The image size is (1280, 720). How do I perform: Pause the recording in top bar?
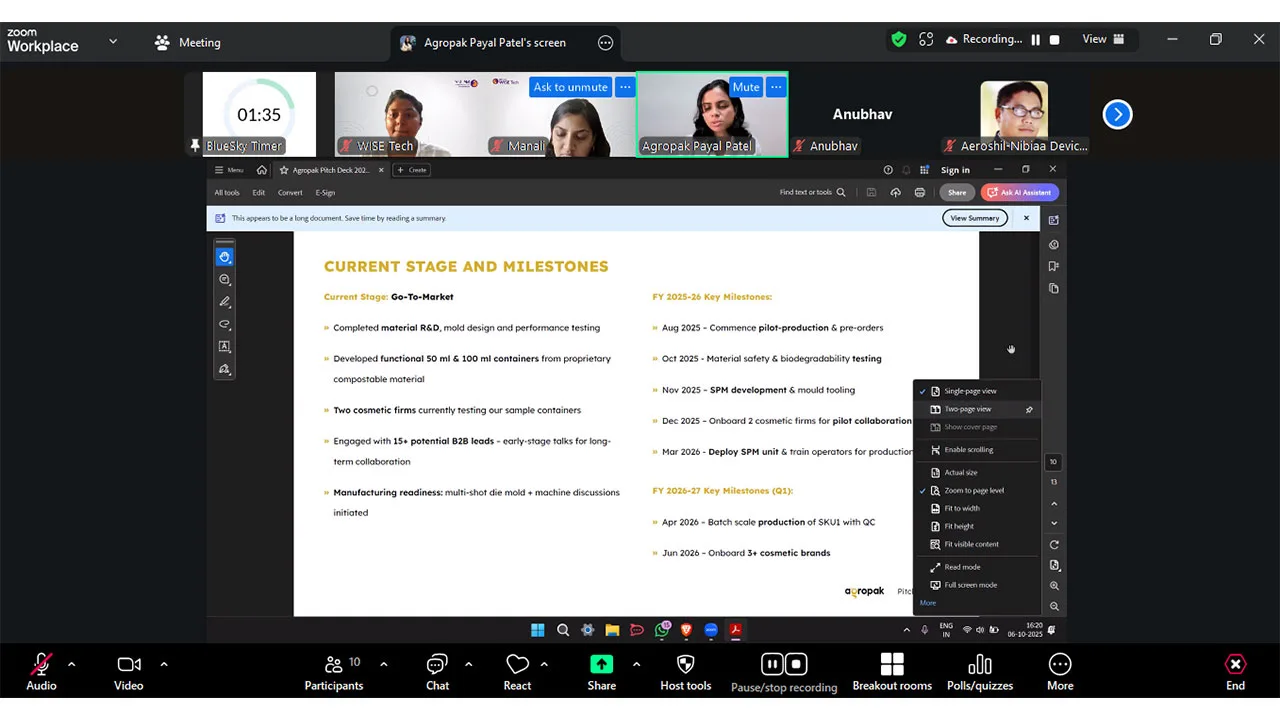tap(1035, 40)
